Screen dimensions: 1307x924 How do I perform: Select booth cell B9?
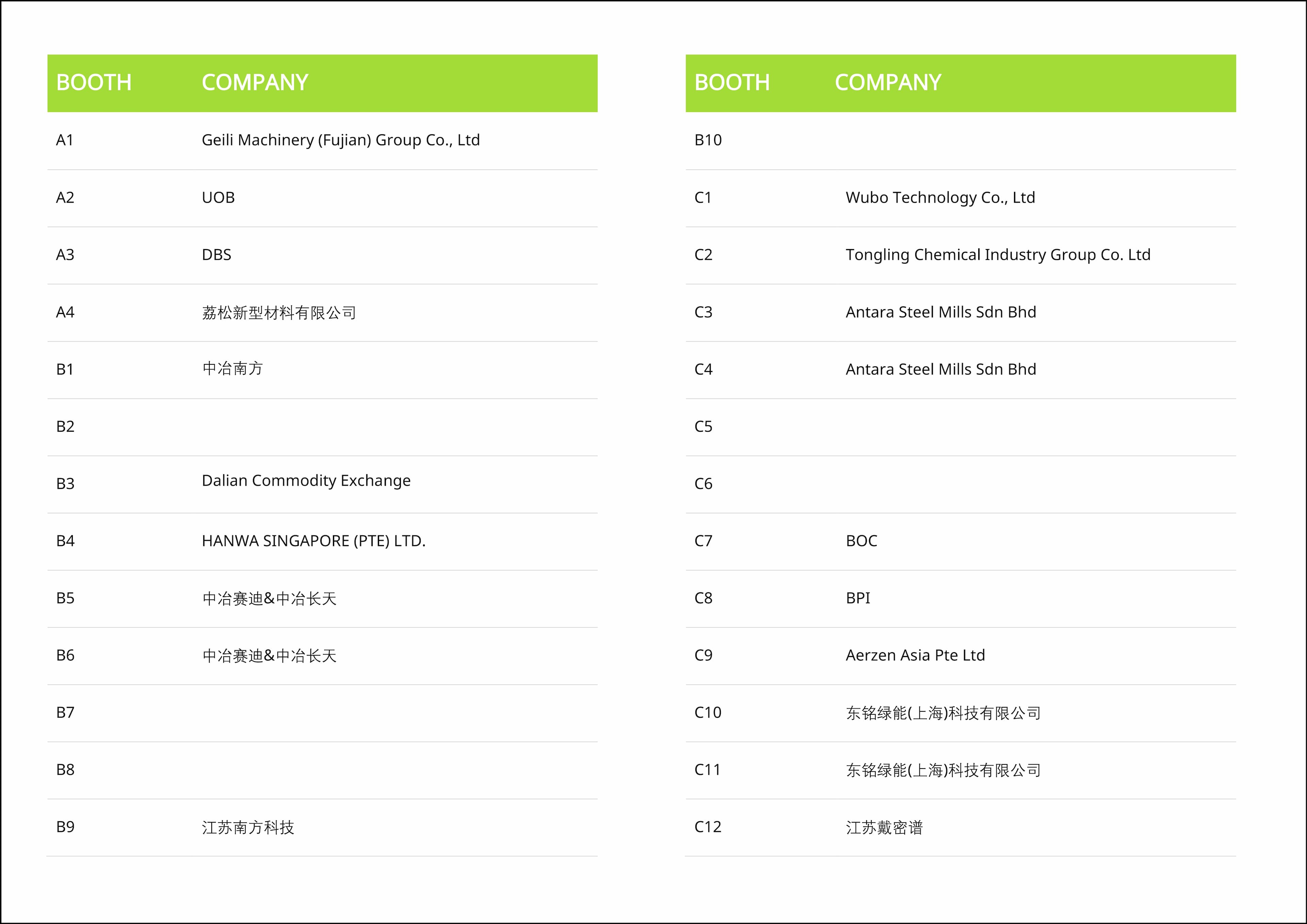(x=65, y=827)
